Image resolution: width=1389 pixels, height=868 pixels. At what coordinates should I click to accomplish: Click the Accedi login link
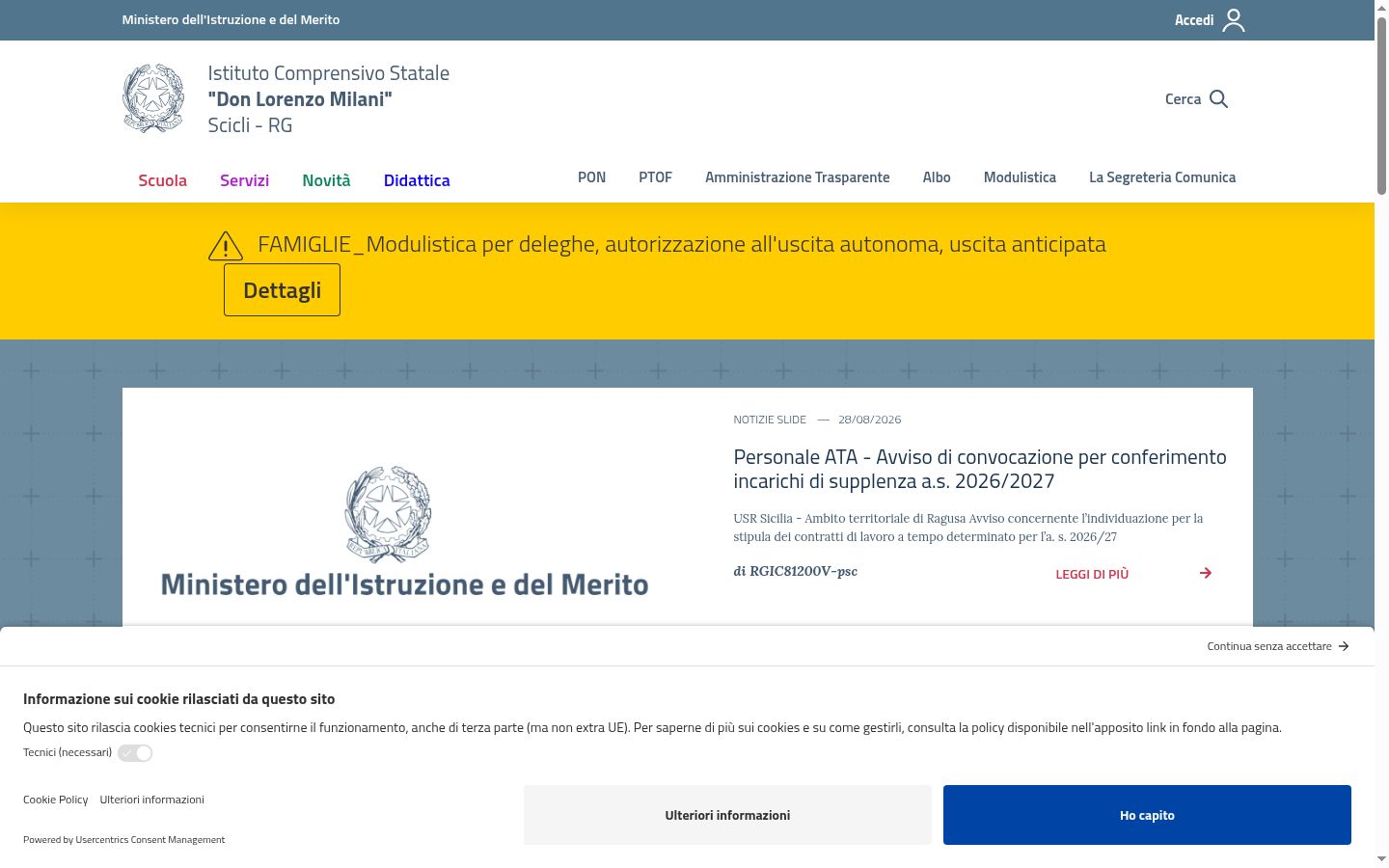coord(1194,20)
